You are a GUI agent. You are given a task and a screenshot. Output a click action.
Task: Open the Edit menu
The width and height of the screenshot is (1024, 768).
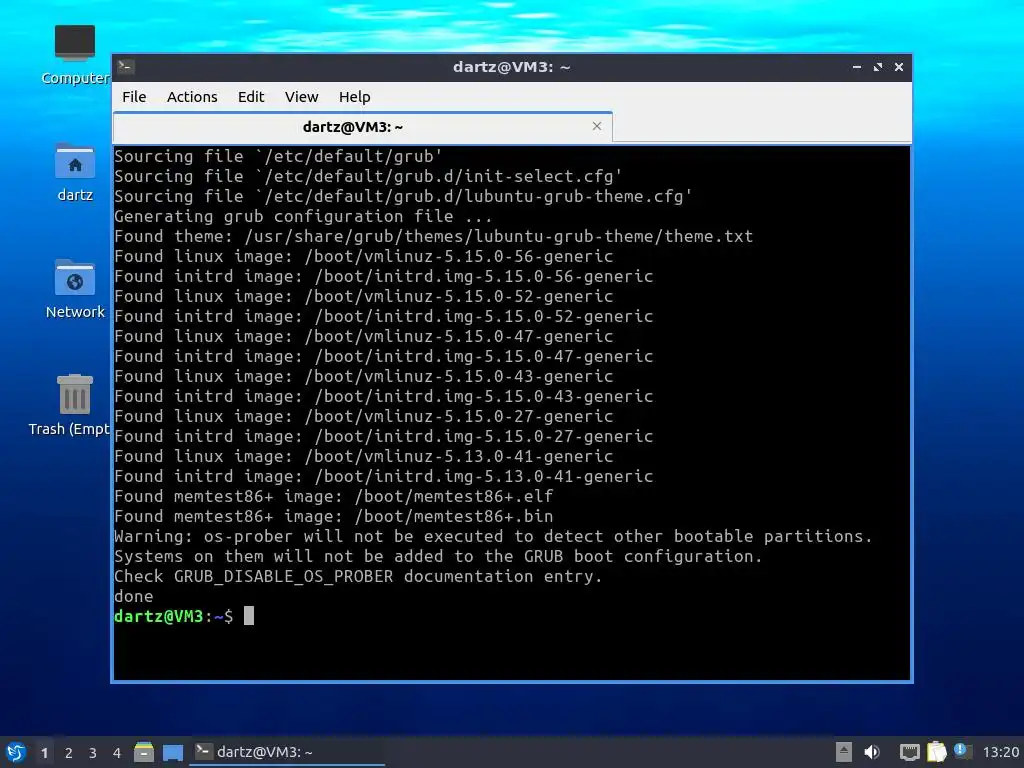click(x=251, y=97)
